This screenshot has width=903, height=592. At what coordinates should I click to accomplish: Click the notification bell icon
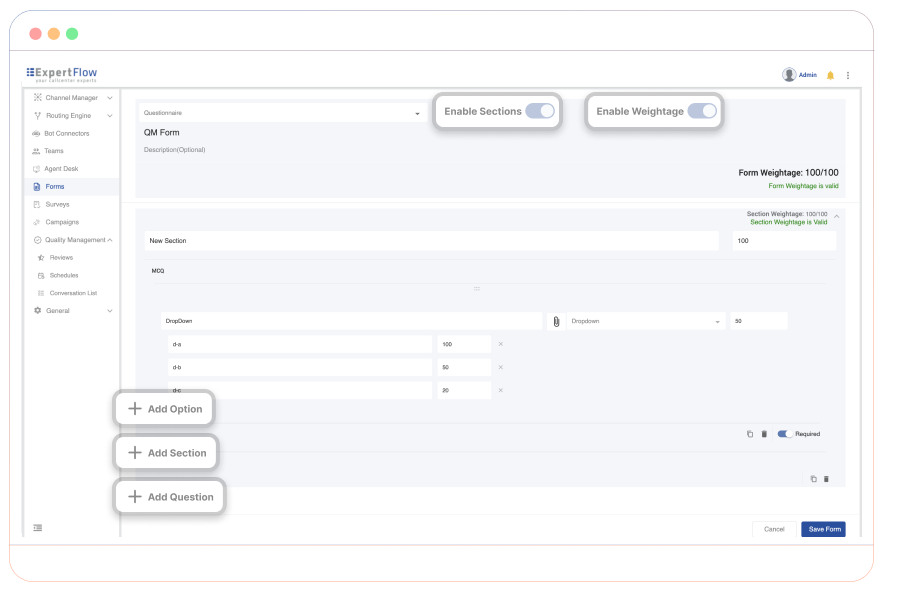[830, 75]
